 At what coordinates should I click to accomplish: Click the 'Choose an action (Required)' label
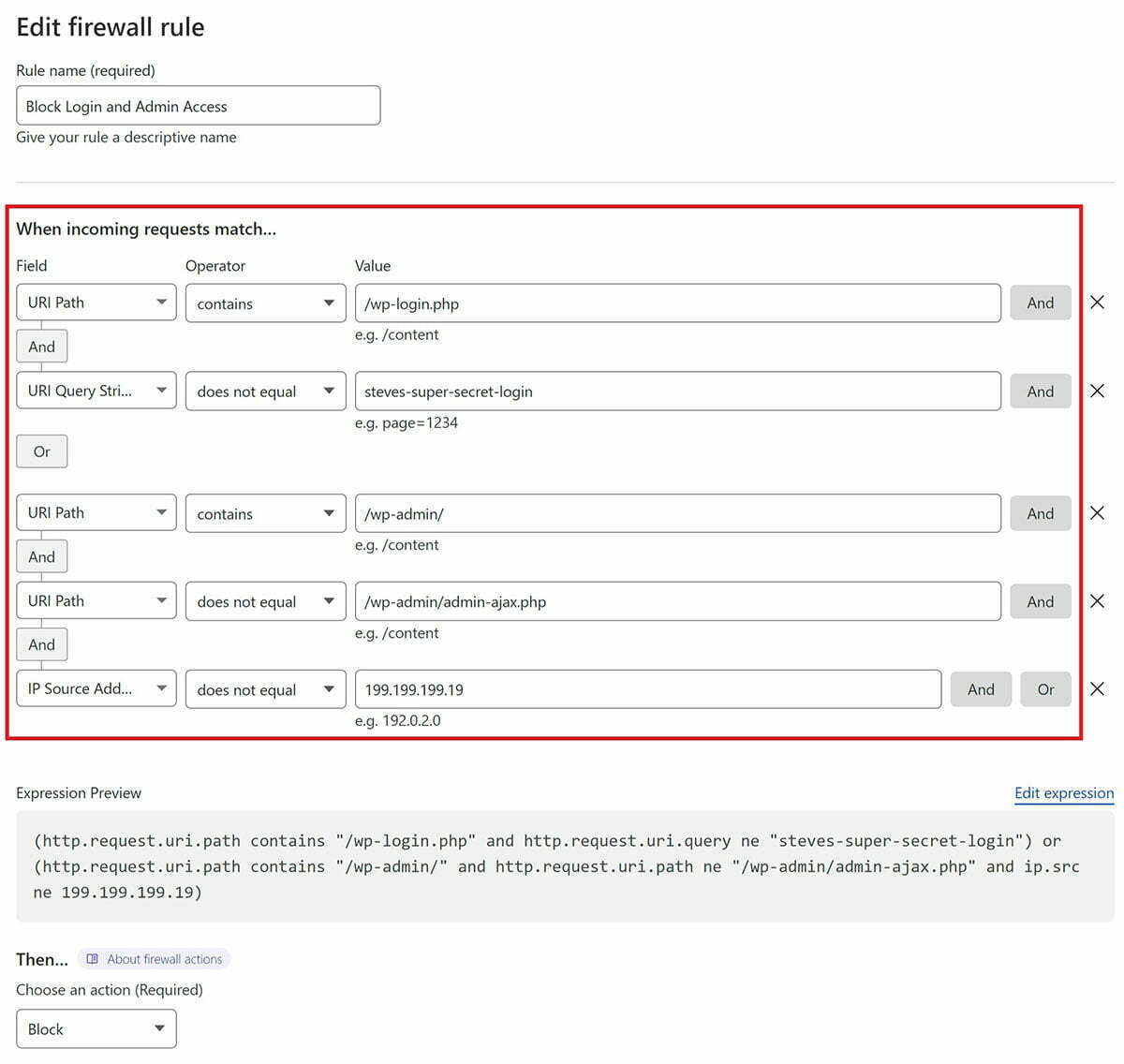pos(110,989)
